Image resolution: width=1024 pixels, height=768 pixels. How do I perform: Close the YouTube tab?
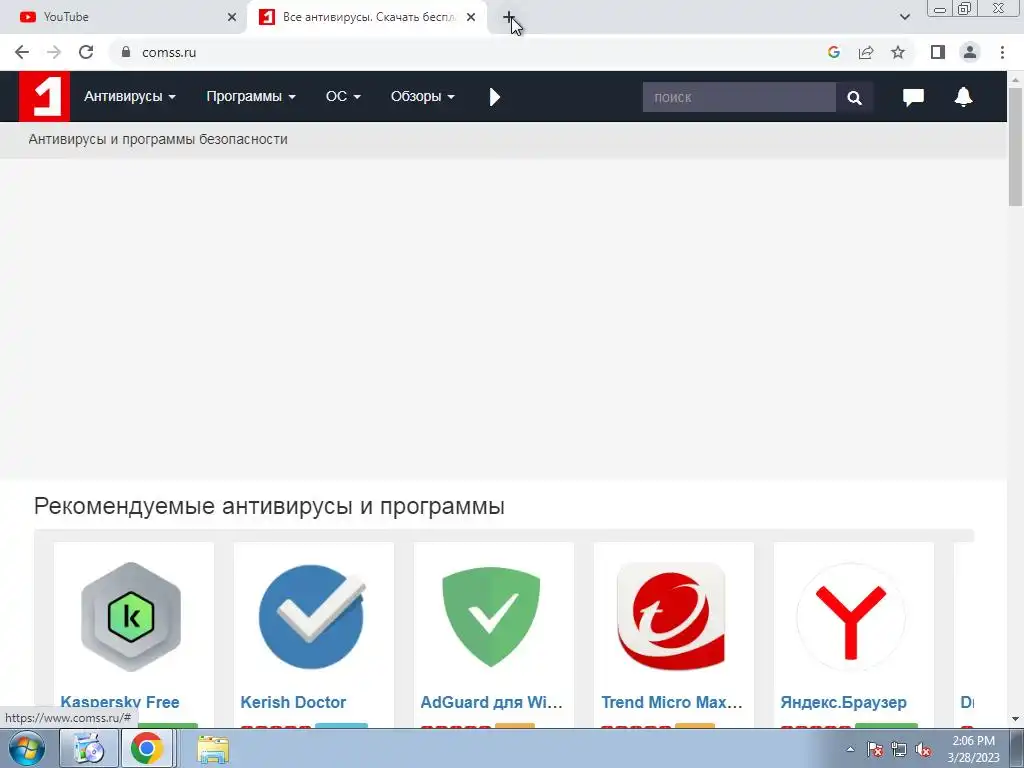tap(232, 17)
